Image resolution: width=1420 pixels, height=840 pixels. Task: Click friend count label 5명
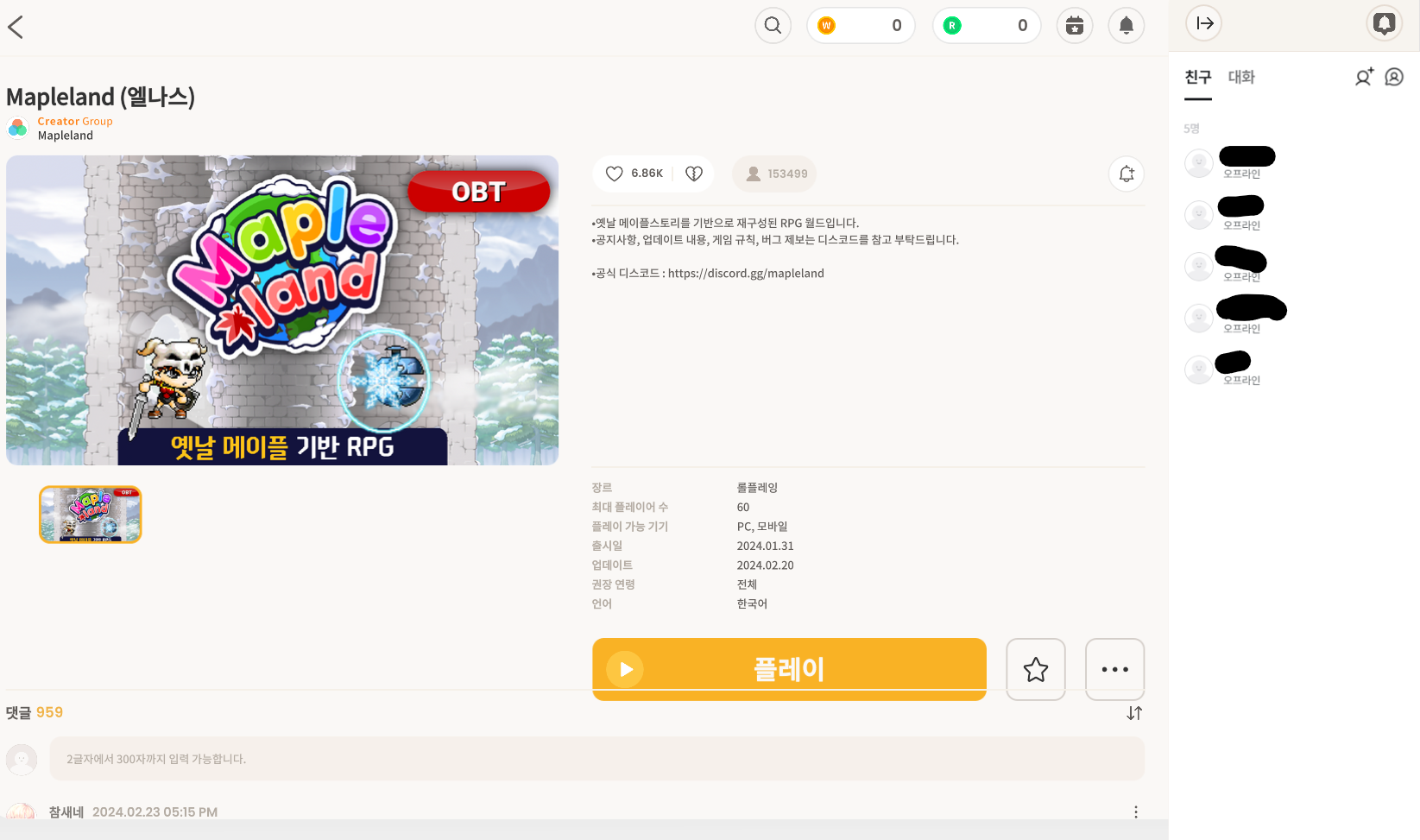1191,129
